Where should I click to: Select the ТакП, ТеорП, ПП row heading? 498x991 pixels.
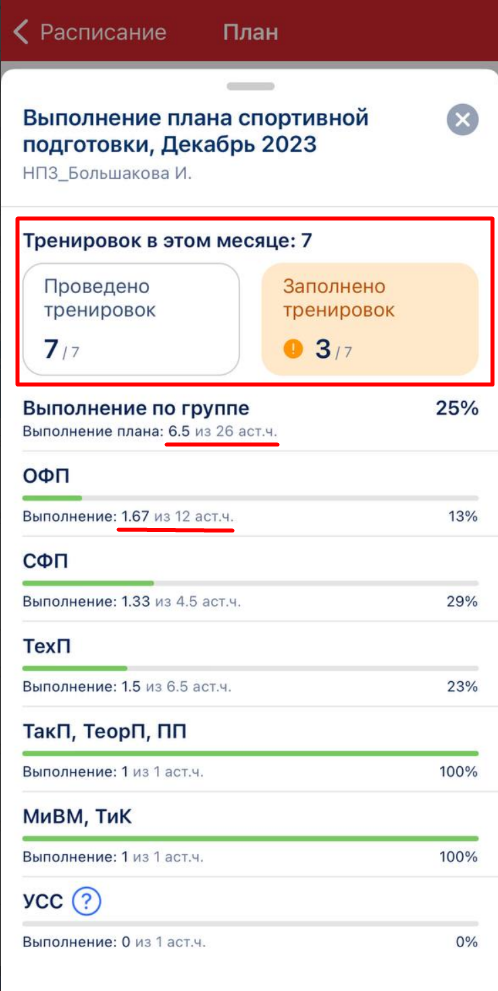click(104, 732)
